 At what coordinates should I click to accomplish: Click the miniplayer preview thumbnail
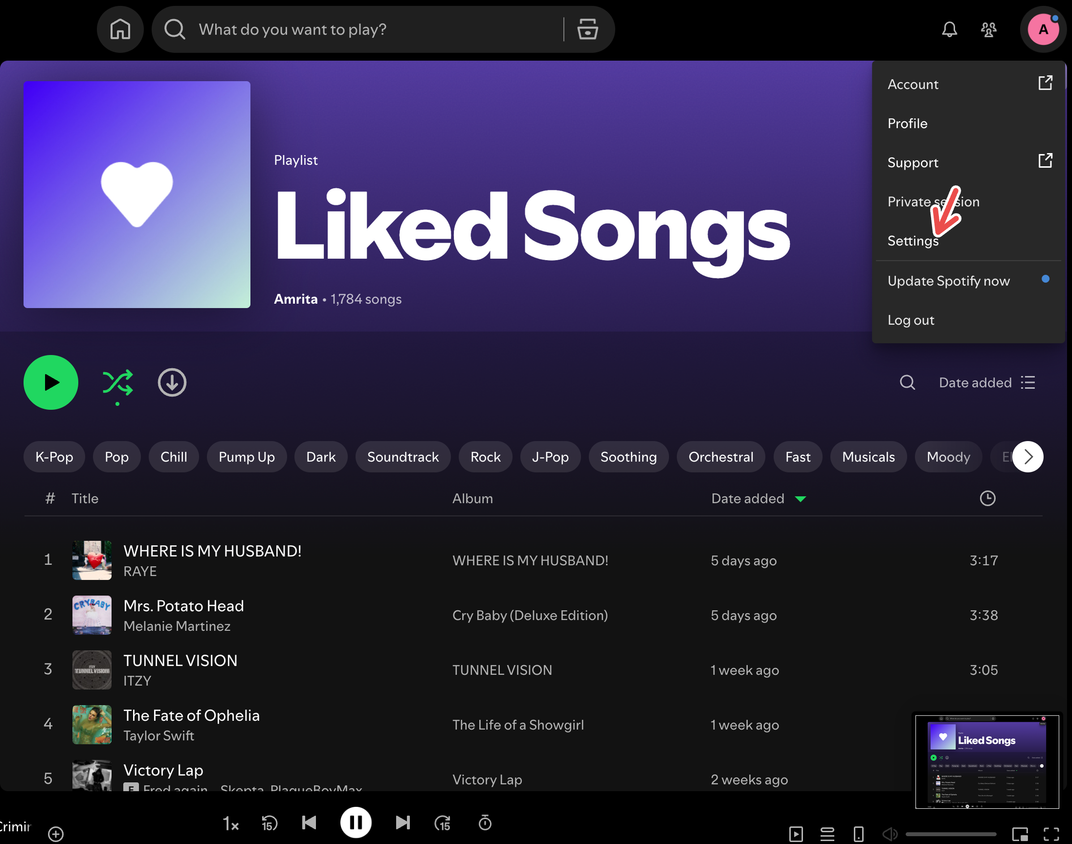coord(987,761)
